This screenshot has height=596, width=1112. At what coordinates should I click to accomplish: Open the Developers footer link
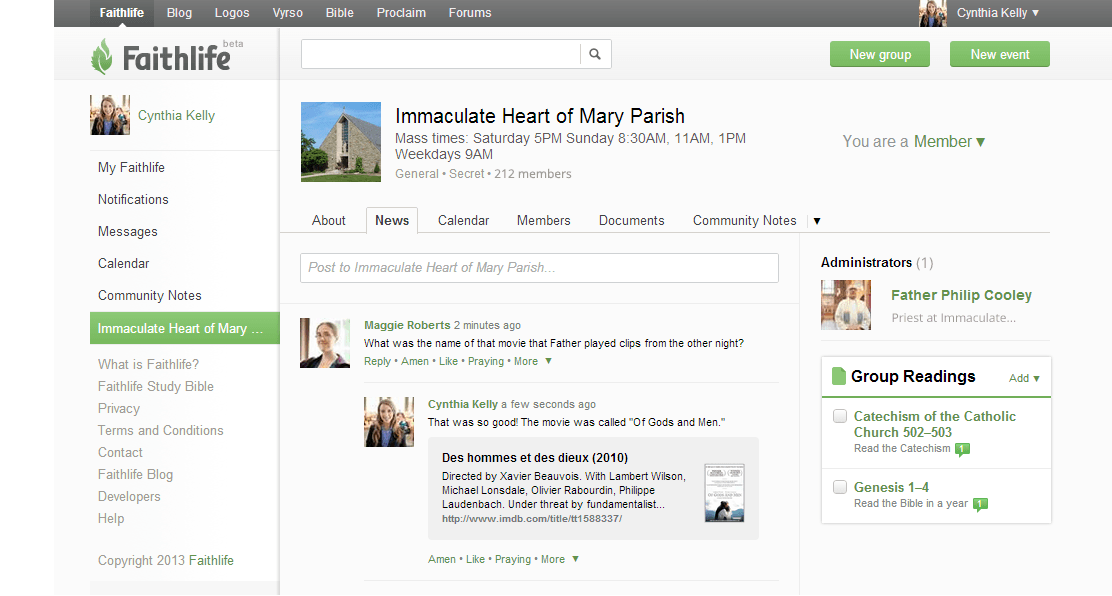click(129, 496)
